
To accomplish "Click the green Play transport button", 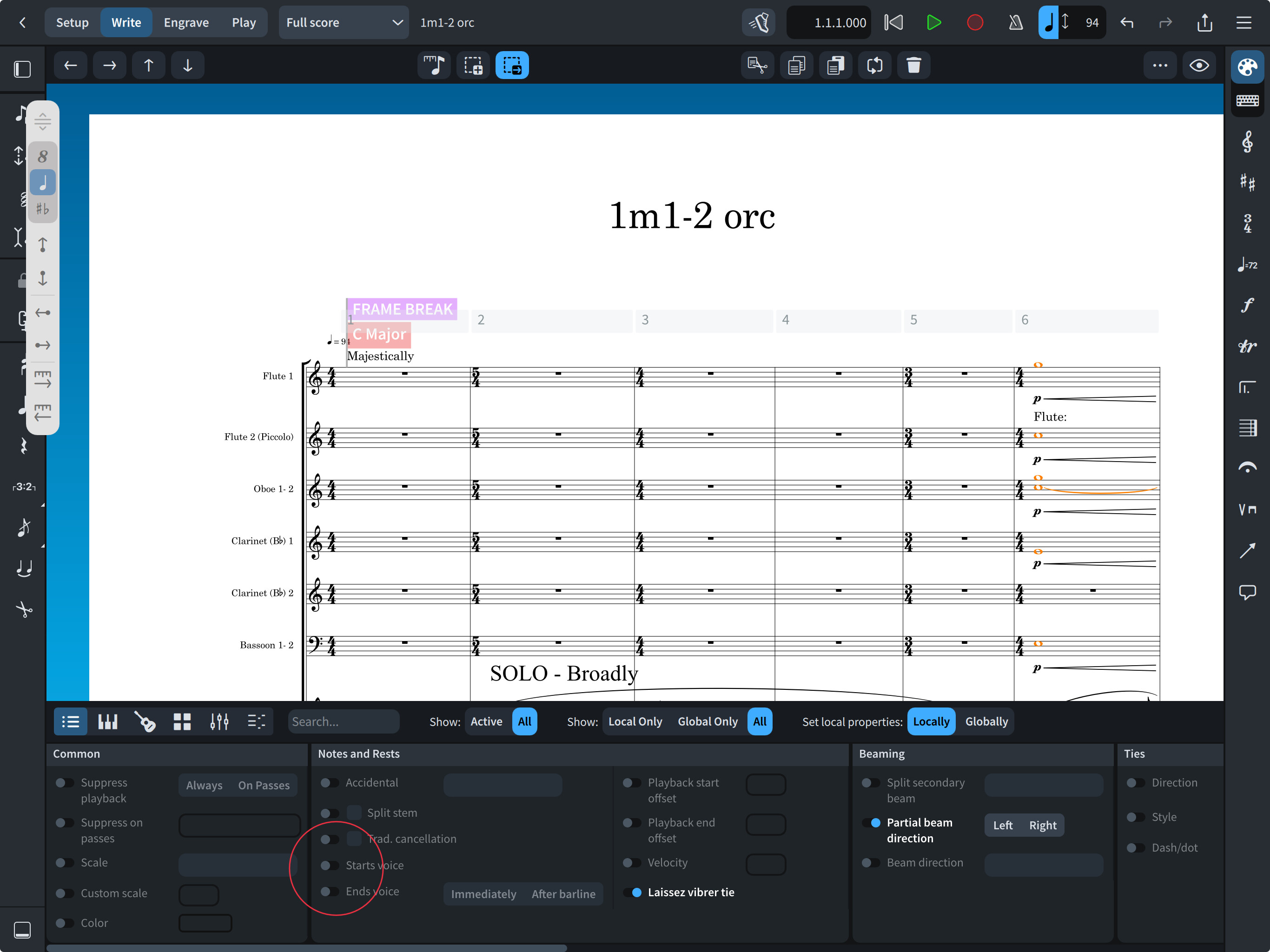I will click(933, 23).
